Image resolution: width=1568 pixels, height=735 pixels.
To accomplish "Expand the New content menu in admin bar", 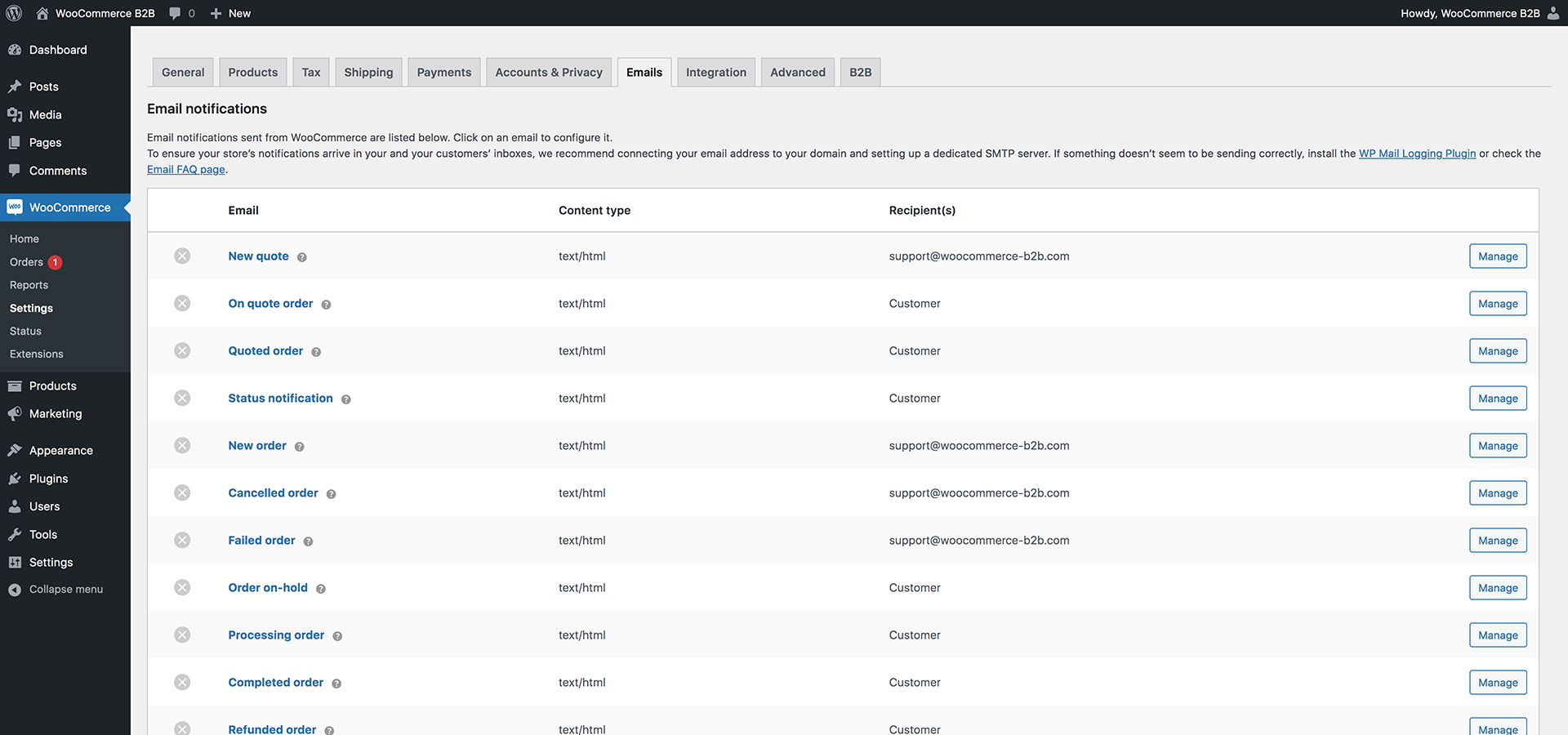I will coord(230,13).
